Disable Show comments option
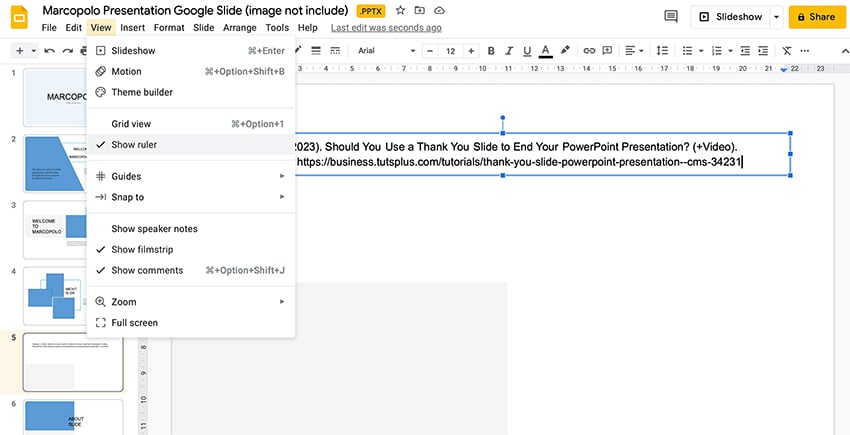 tap(147, 270)
